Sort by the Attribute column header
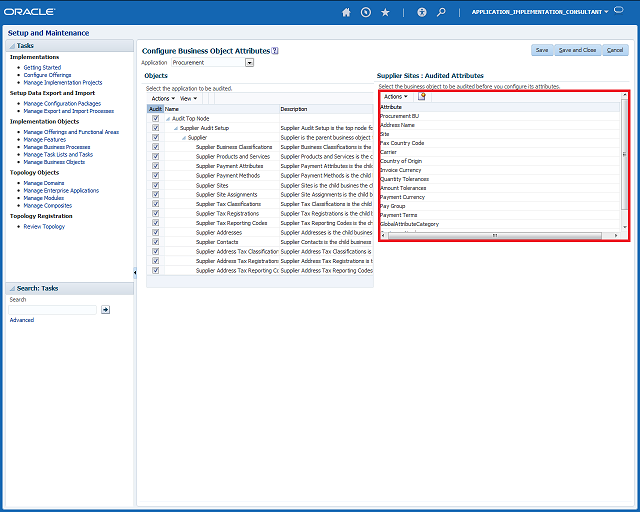Viewport: 640px width, 512px height. click(x=500, y=107)
